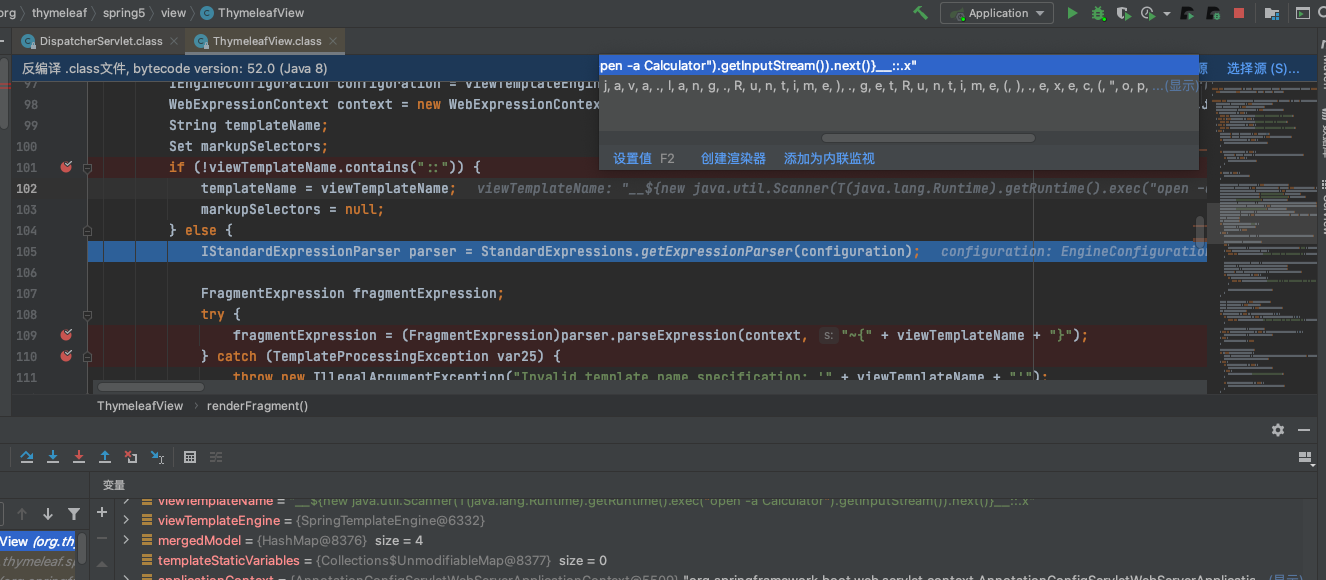Move to next frame with down arrow

[x=47, y=514]
